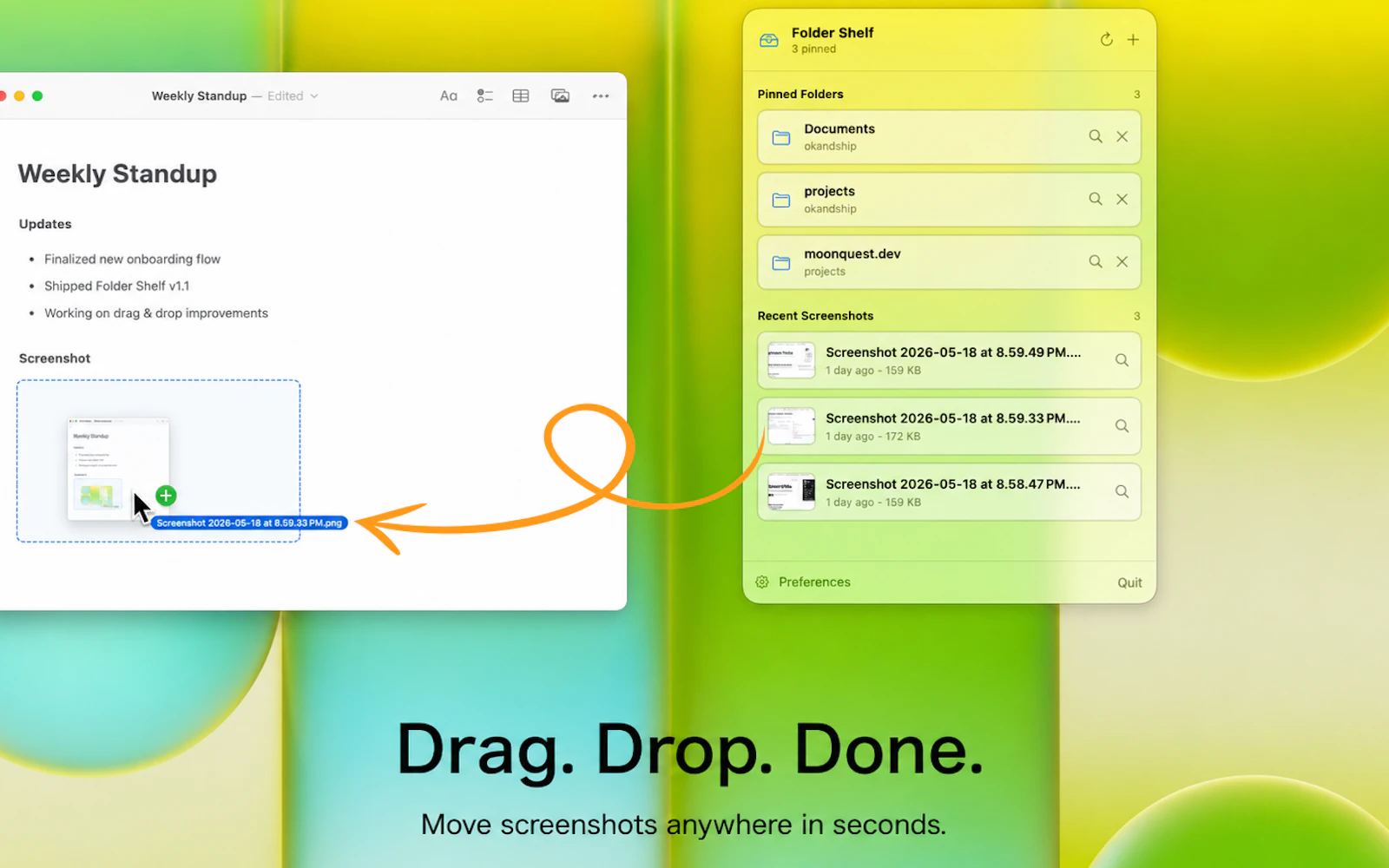Click the 'Working on drag & drop improvements' bullet
This screenshot has width=1389, height=868.
tap(156, 313)
